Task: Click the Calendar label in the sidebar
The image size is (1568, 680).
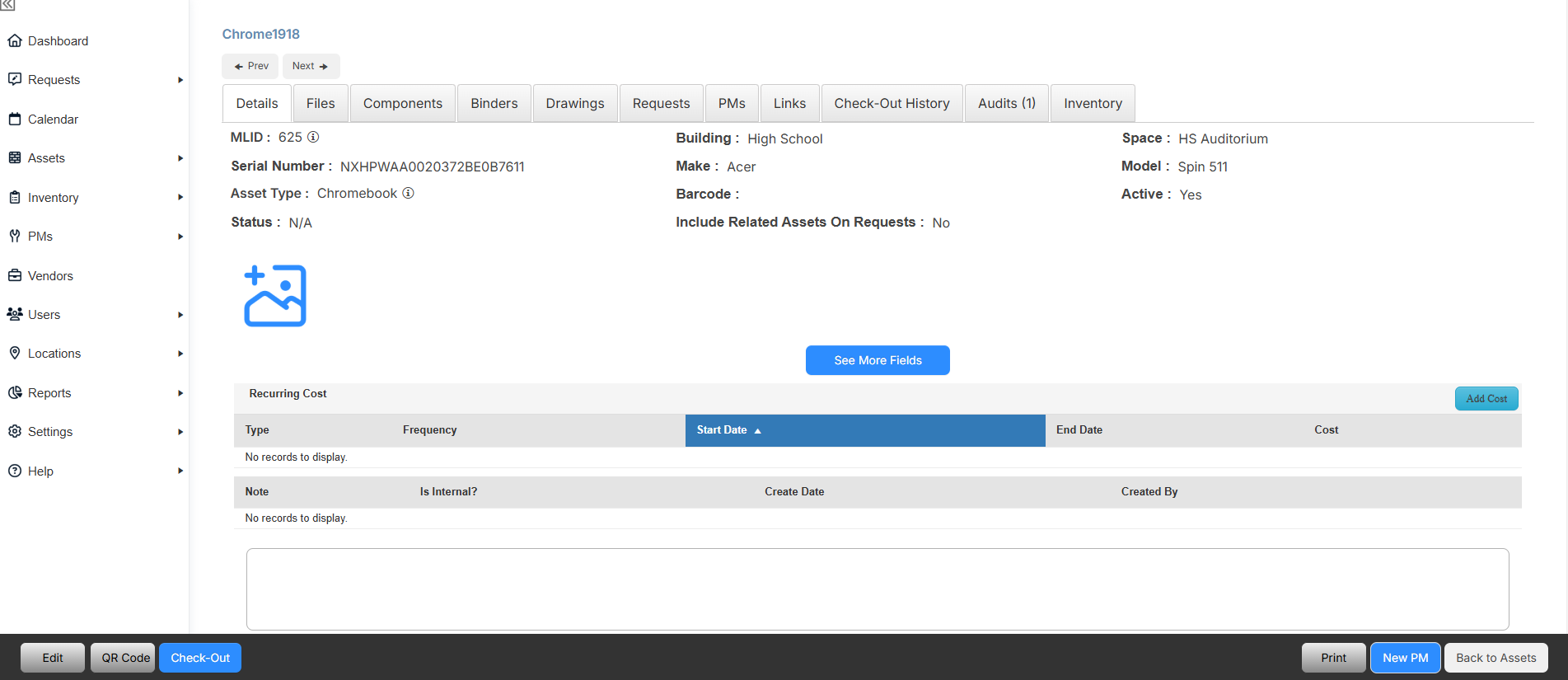Action: (x=53, y=119)
